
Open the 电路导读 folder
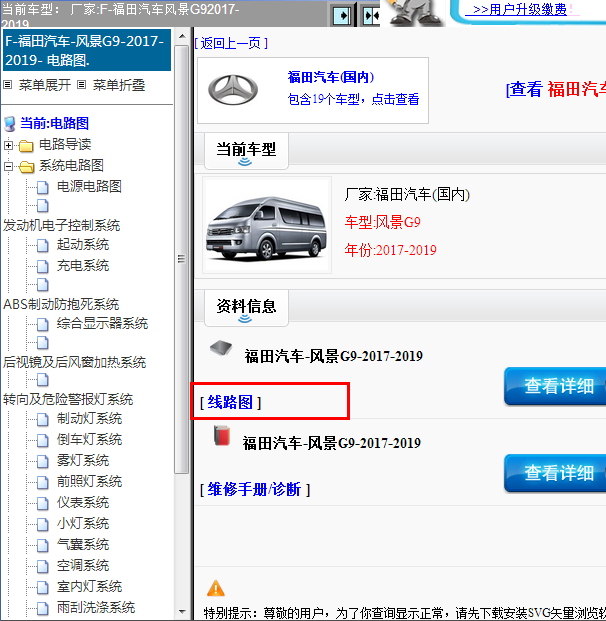point(65,145)
